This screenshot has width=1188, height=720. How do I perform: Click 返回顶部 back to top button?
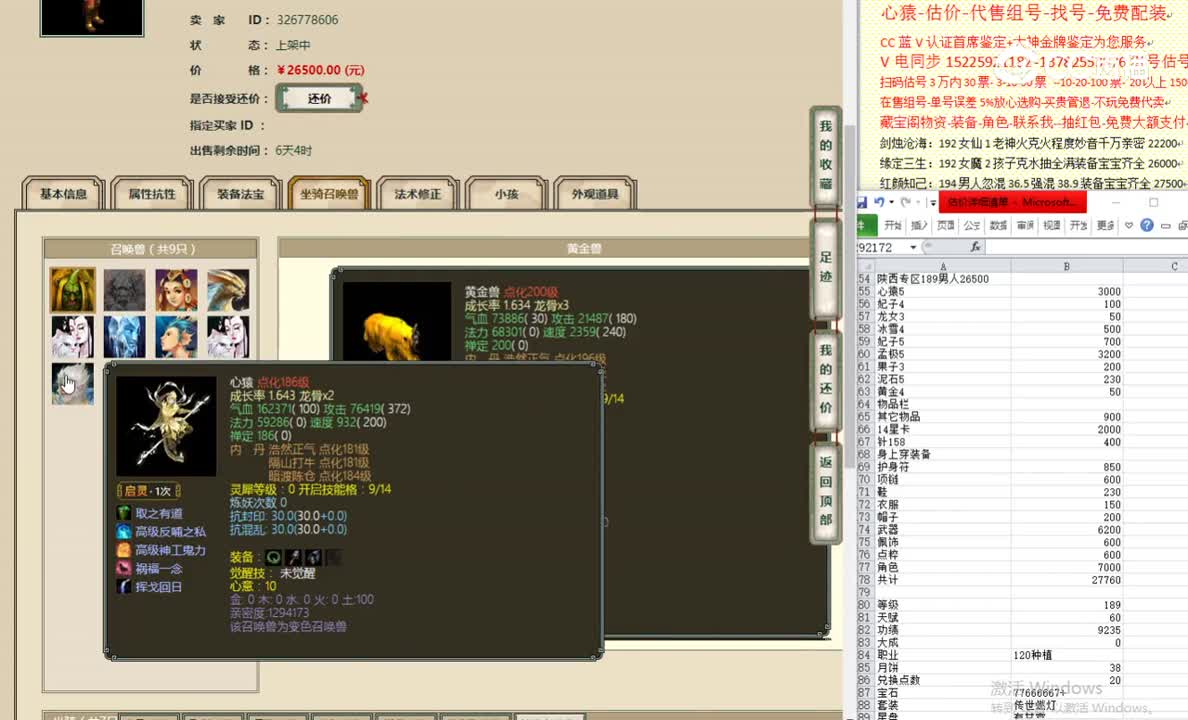(826, 491)
